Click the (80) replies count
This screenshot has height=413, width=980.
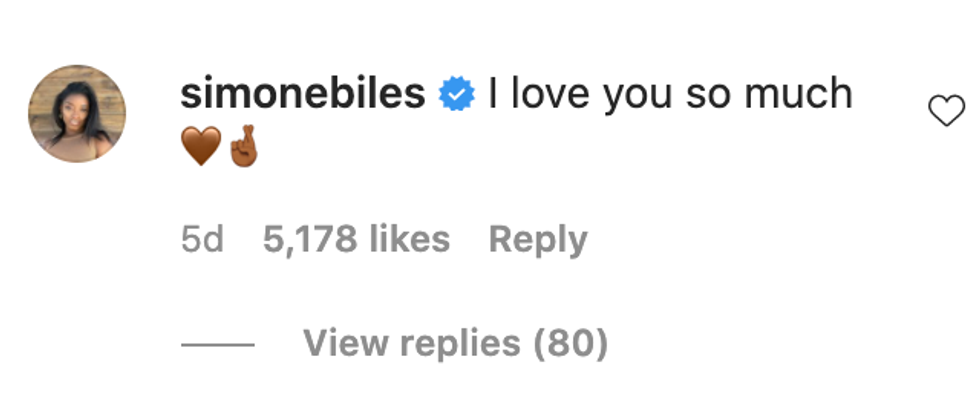click(x=570, y=344)
